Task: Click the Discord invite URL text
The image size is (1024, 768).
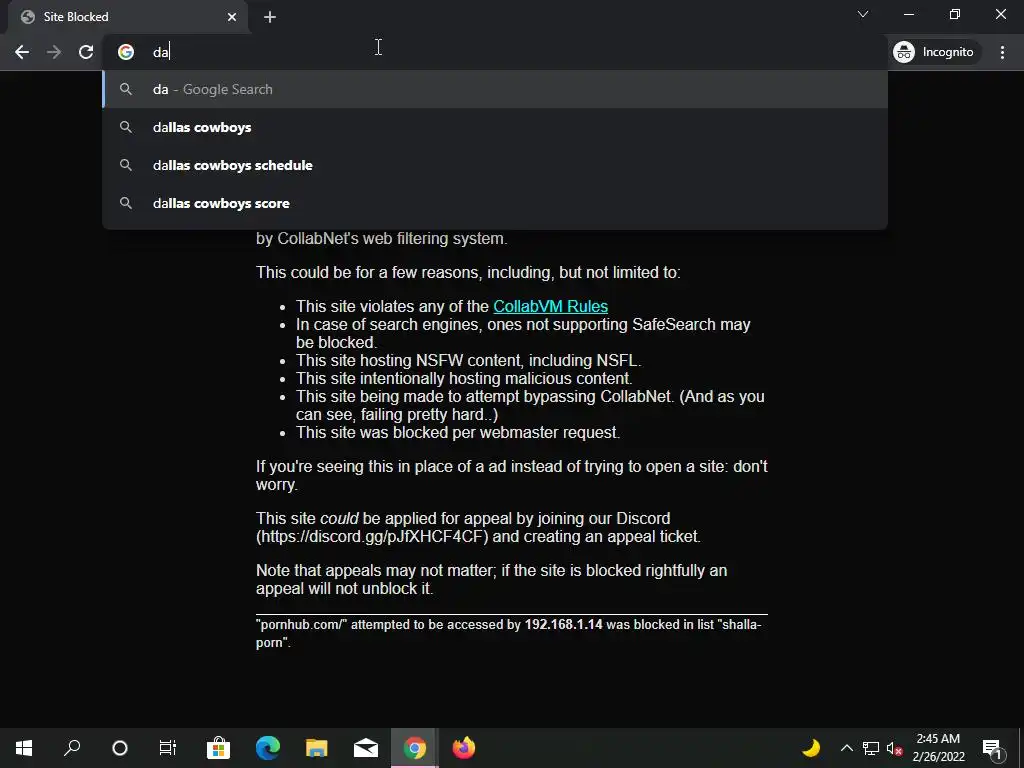Action: click(x=372, y=536)
